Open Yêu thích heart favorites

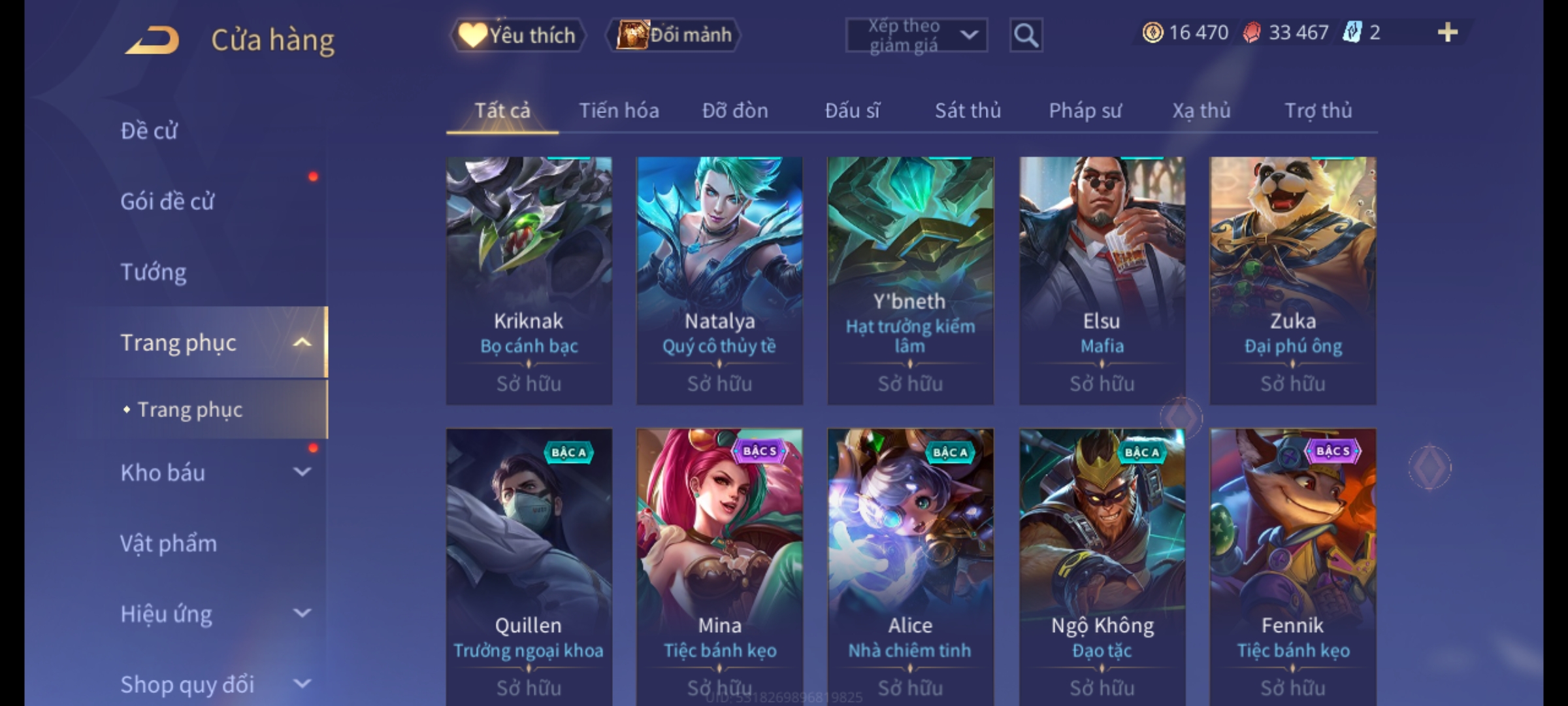point(517,35)
